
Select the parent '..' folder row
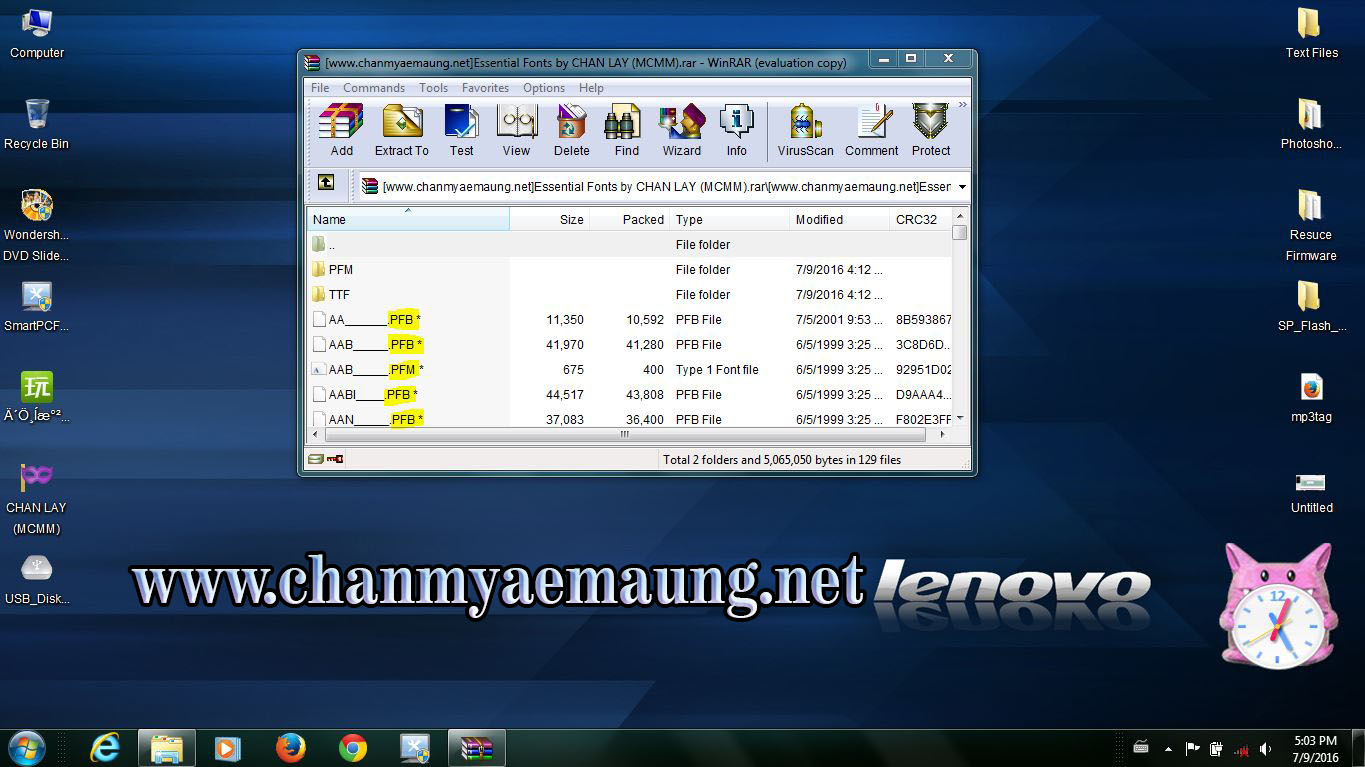(630, 245)
